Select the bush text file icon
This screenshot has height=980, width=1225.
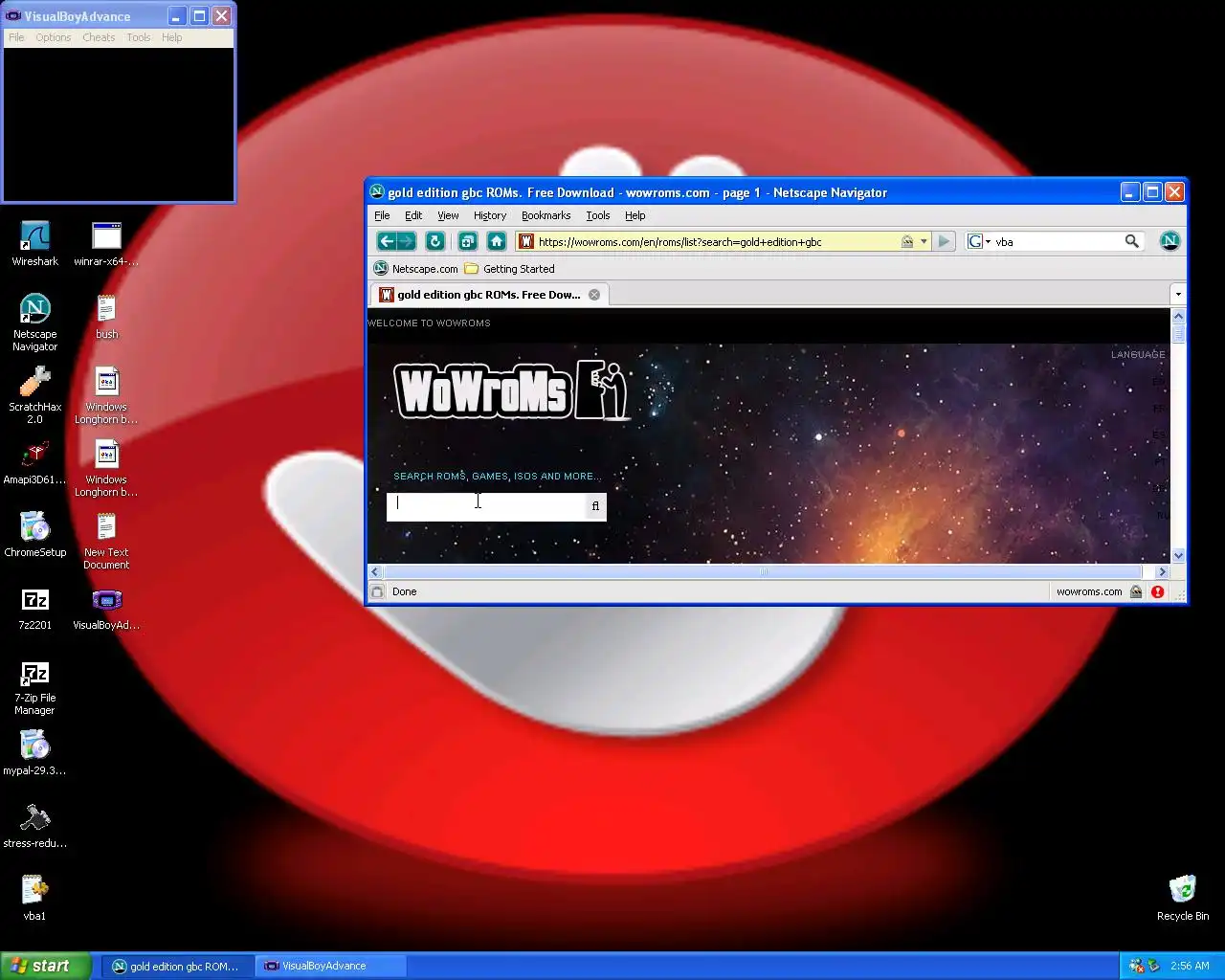(106, 317)
